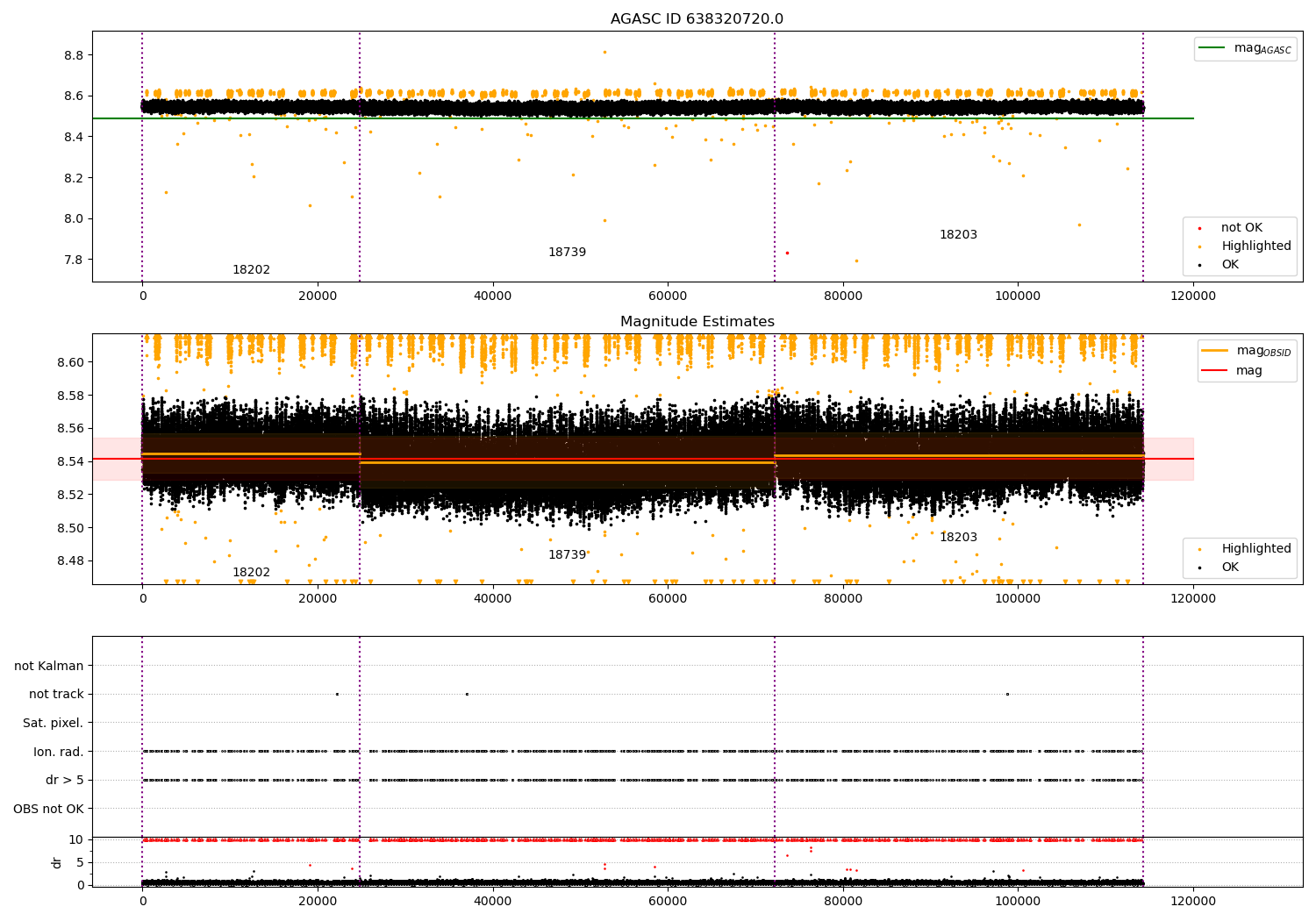Click 'not OK' legend label in top plot
This screenshot has height=921, width=1316.
1241,228
